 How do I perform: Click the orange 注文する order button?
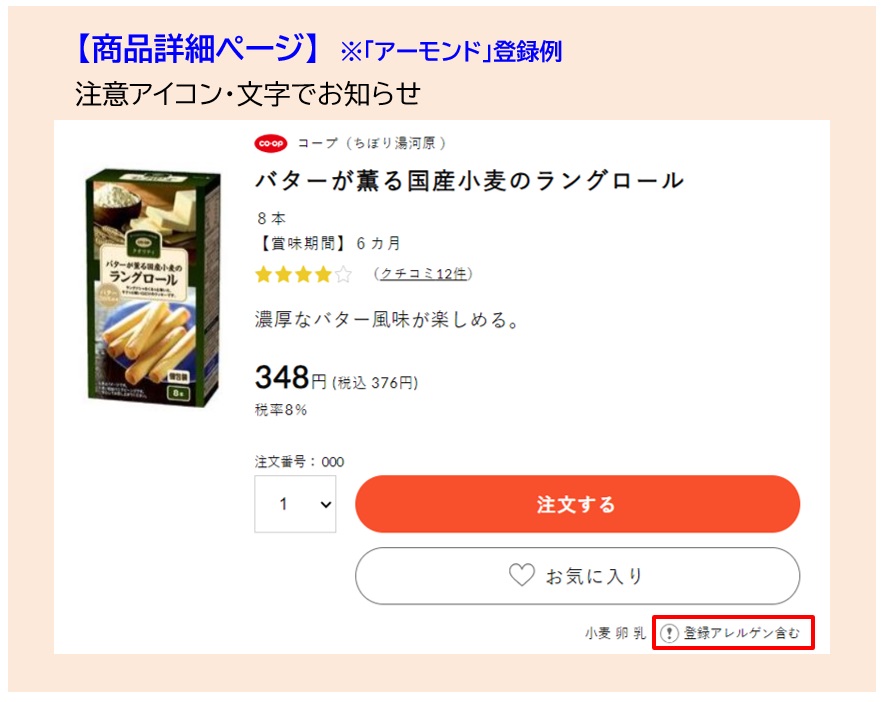[577, 504]
